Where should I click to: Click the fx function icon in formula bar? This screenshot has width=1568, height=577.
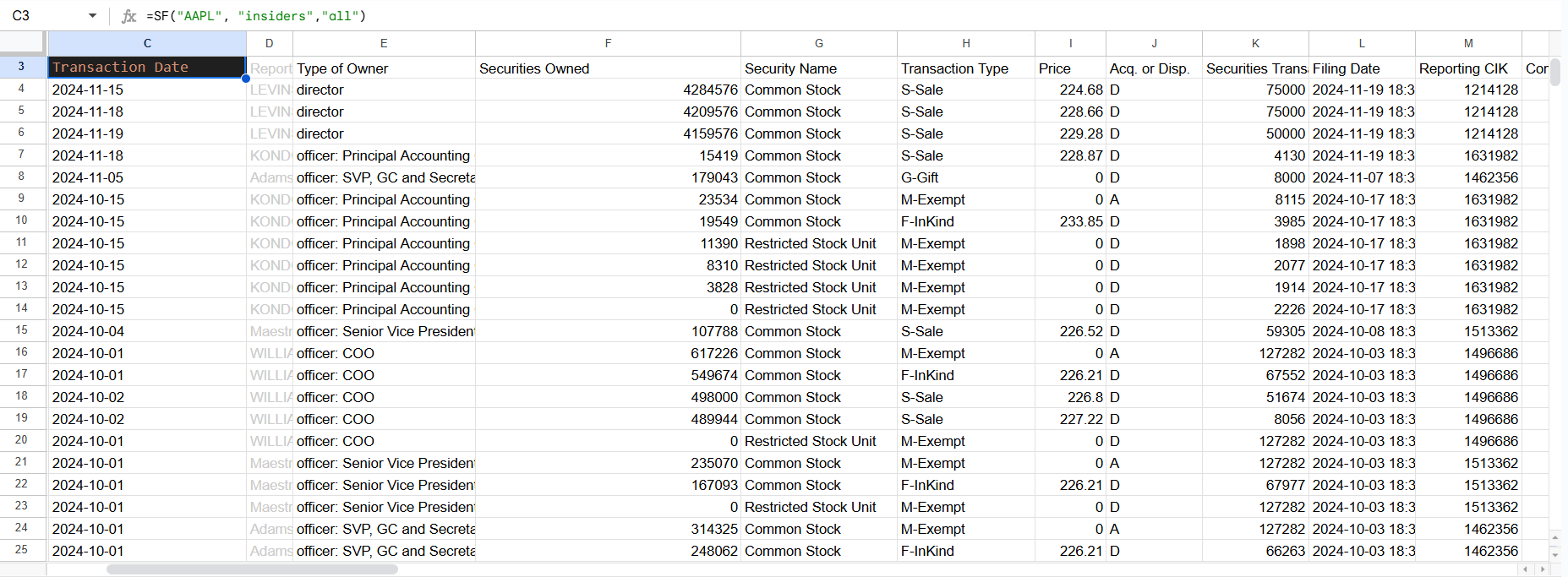[129, 16]
